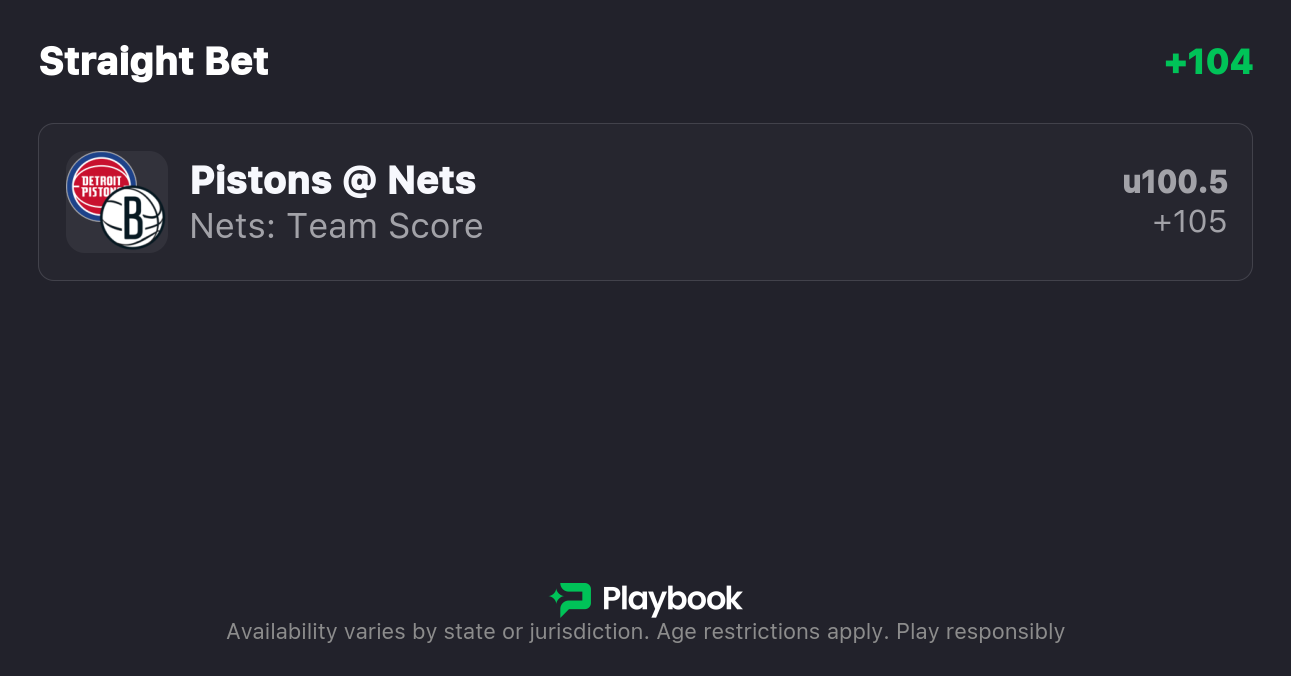Viewport: 1291px width, 676px height.
Task: Click the @ symbol between team names
Action: [359, 181]
